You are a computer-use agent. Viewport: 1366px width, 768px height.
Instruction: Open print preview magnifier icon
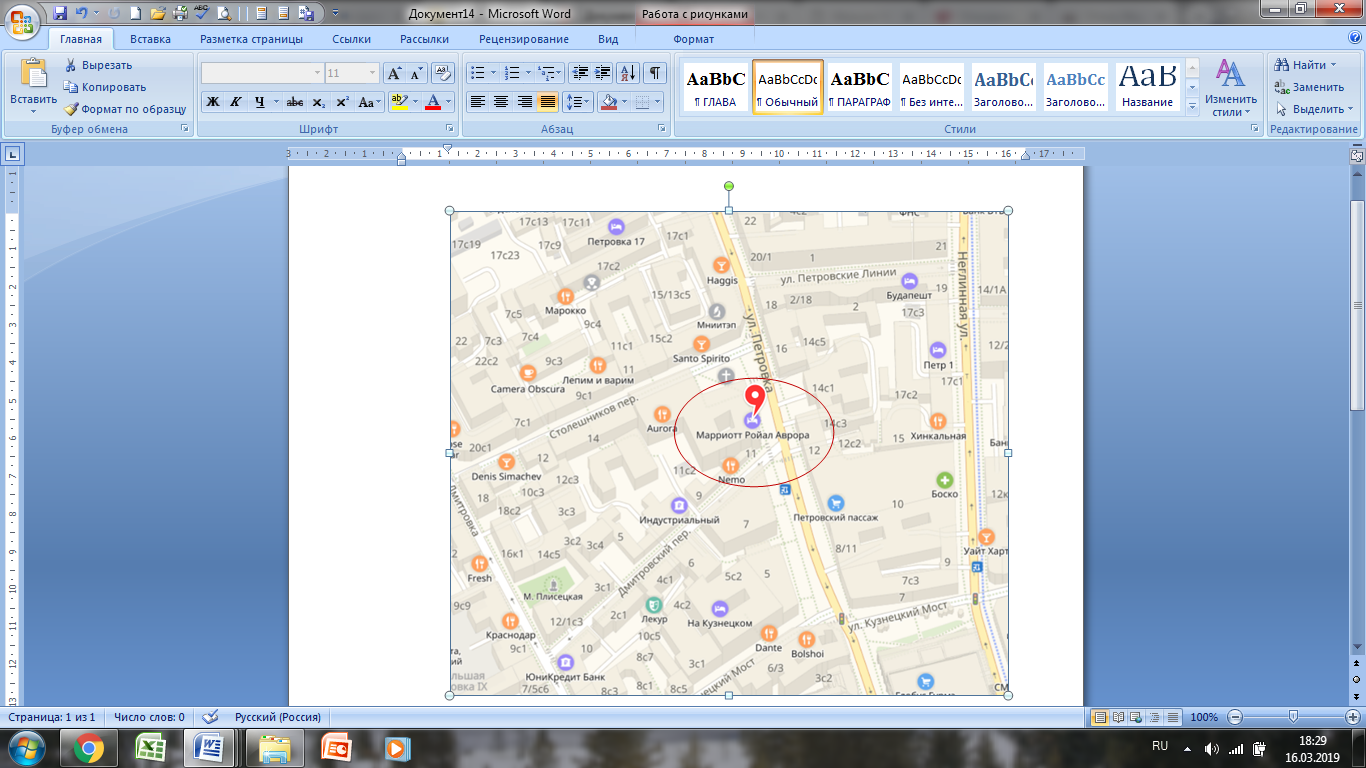coord(223,14)
